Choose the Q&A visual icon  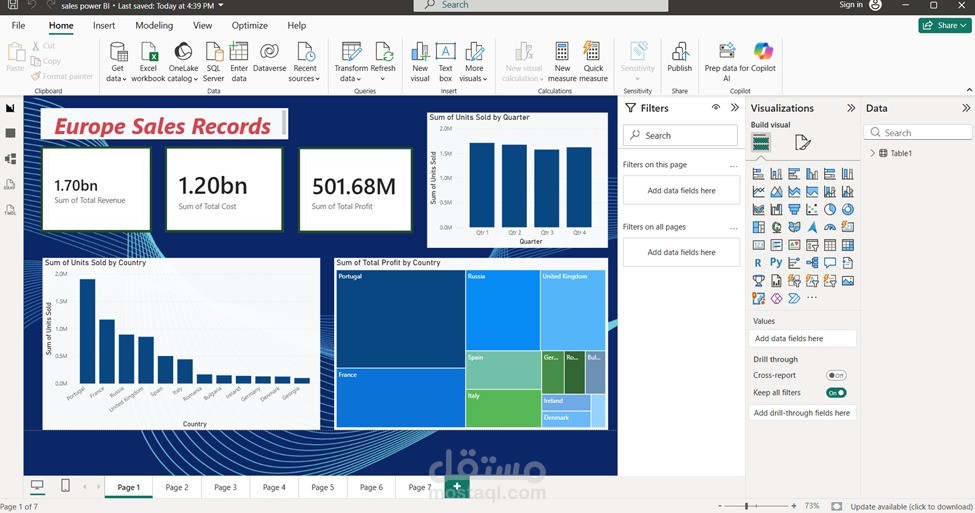[830, 263]
